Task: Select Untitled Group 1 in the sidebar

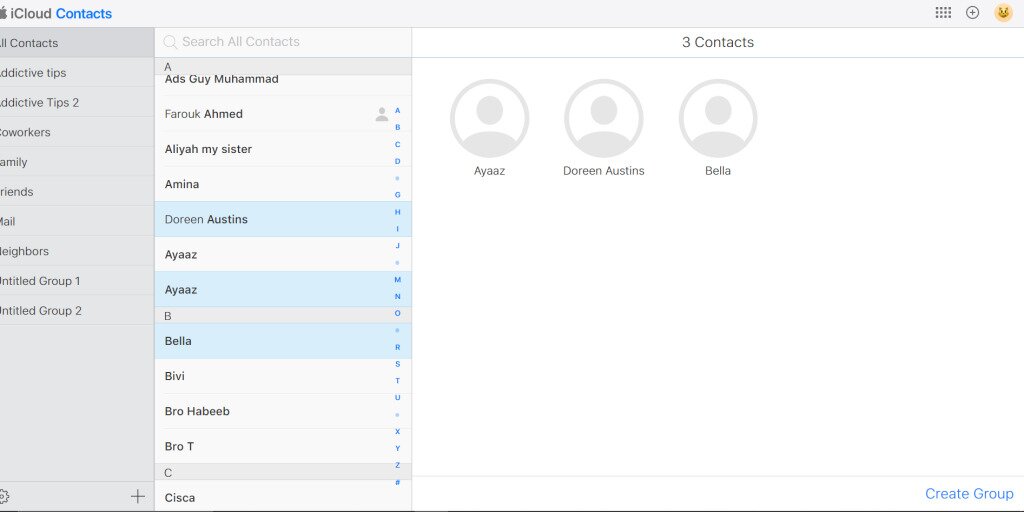Action: (77, 281)
